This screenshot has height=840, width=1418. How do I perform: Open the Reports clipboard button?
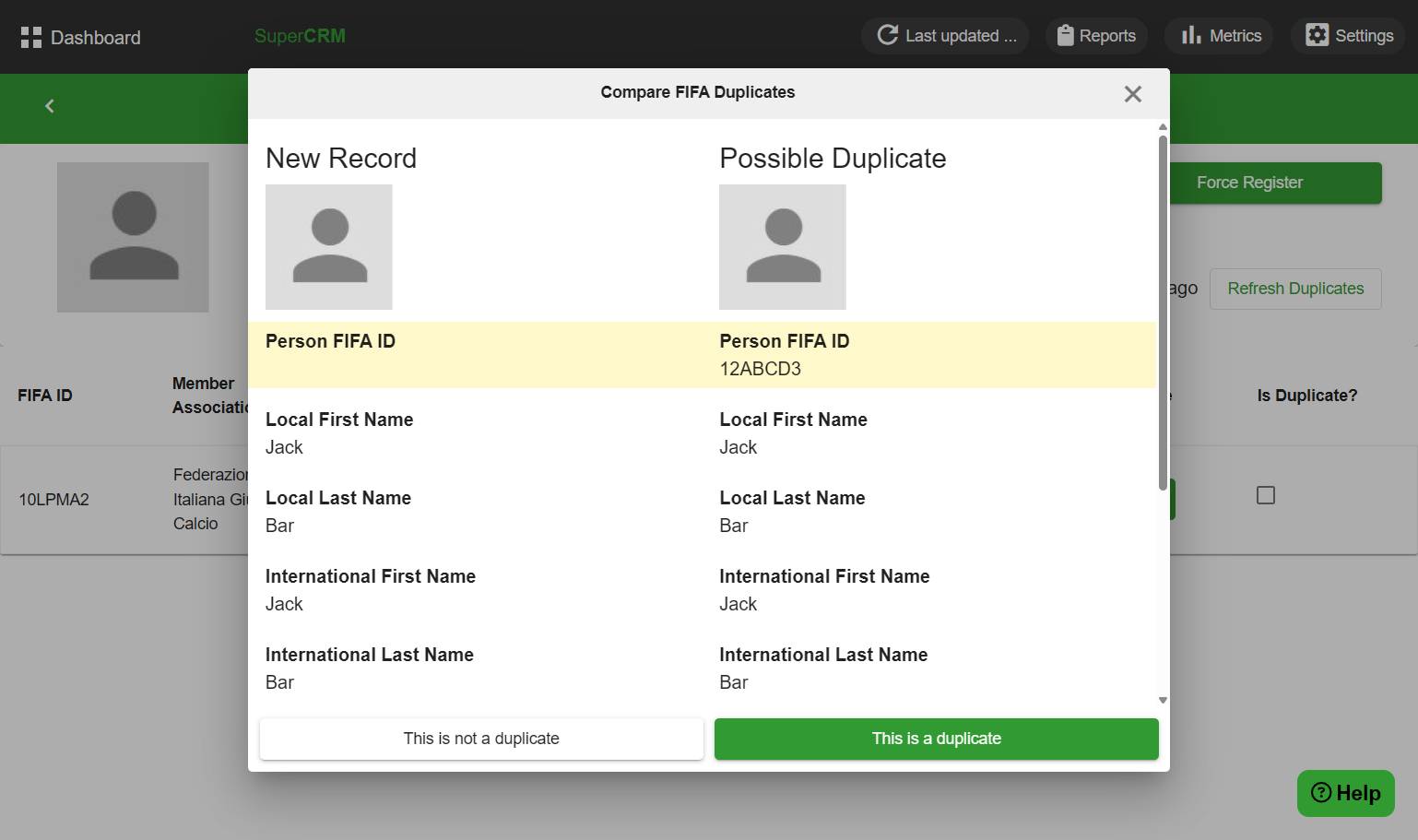1096,36
